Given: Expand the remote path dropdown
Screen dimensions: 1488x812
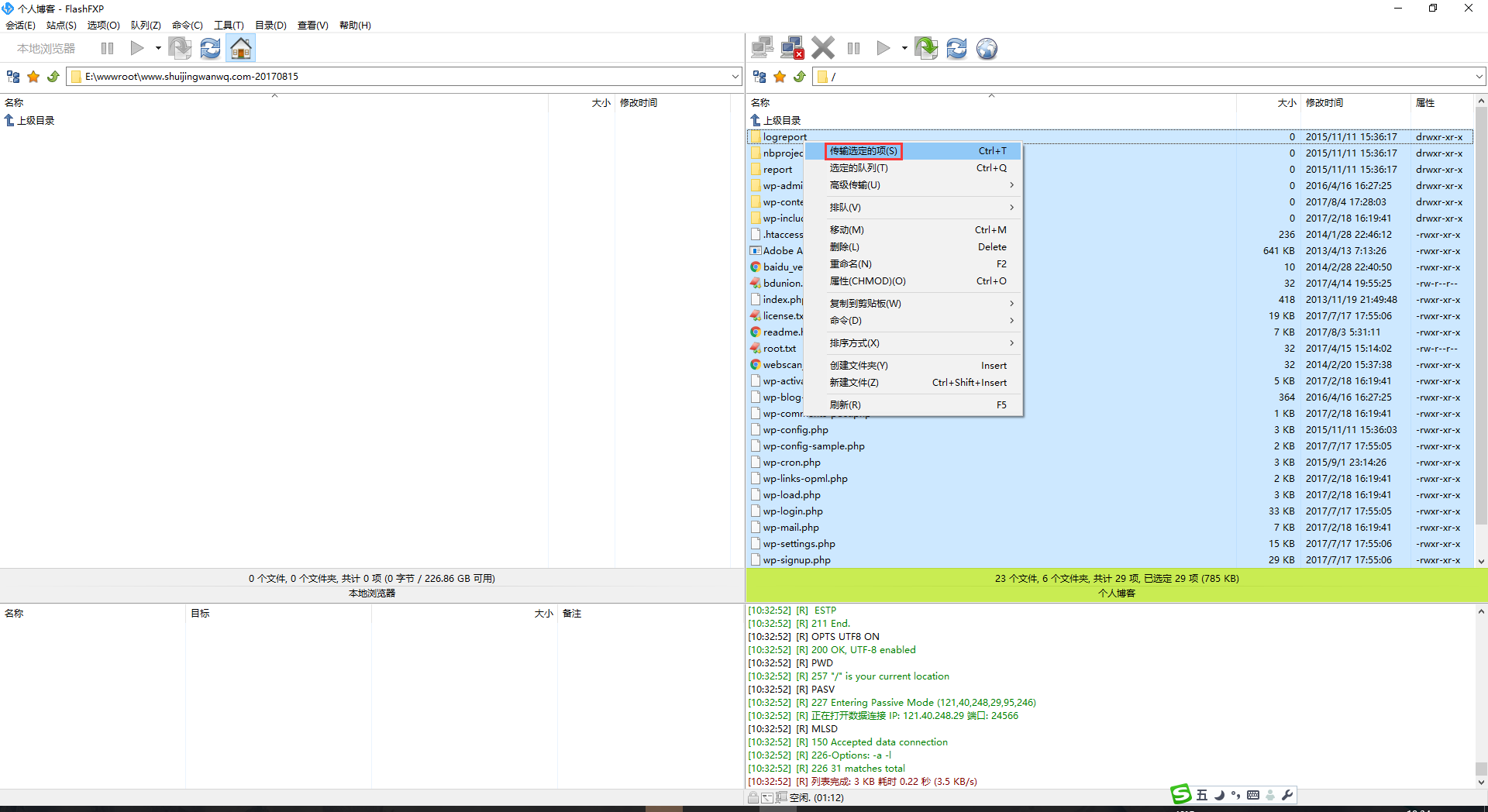Looking at the screenshot, I should point(1479,76).
